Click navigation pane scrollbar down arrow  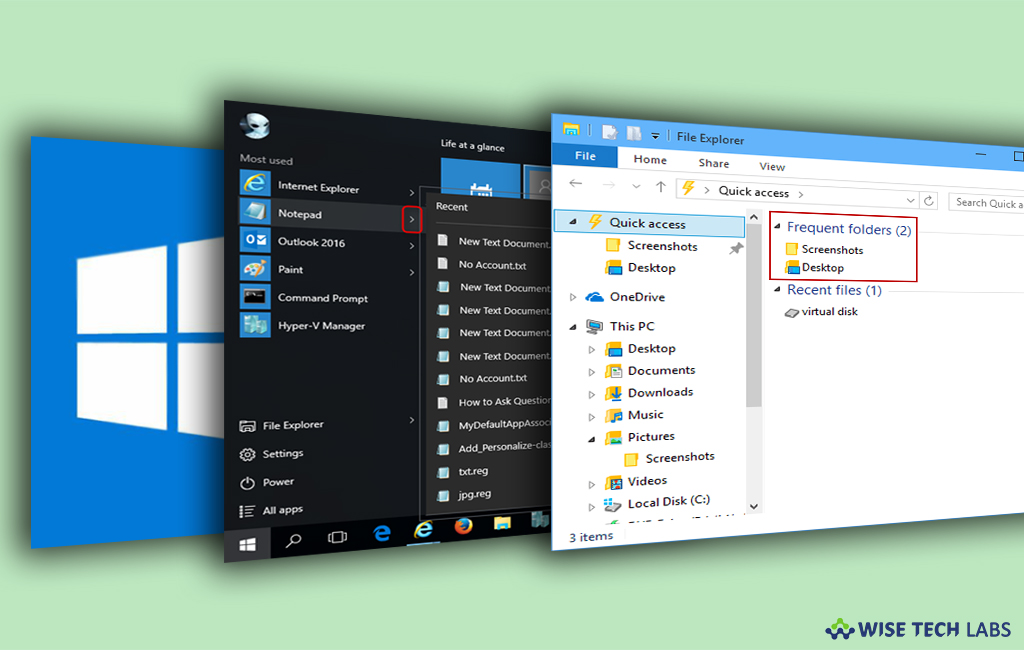click(x=754, y=506)
